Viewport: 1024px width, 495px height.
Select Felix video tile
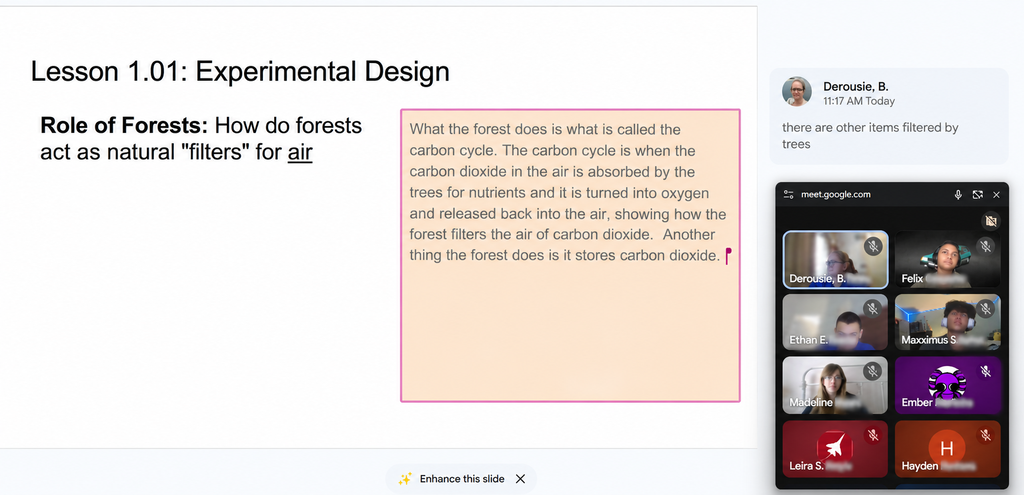coord(948,259)
